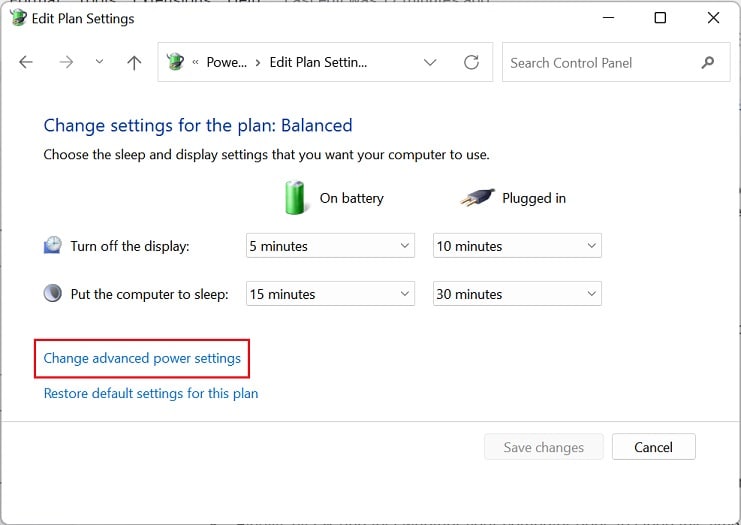
Task: Click the 'On battery' column label
Action: (352, 198)
